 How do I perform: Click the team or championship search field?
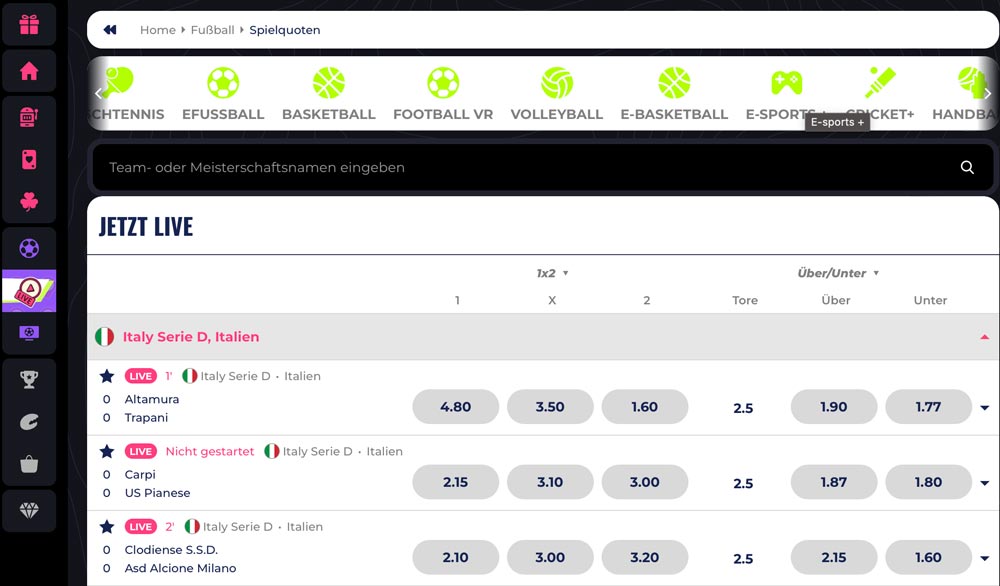(520, 168)
